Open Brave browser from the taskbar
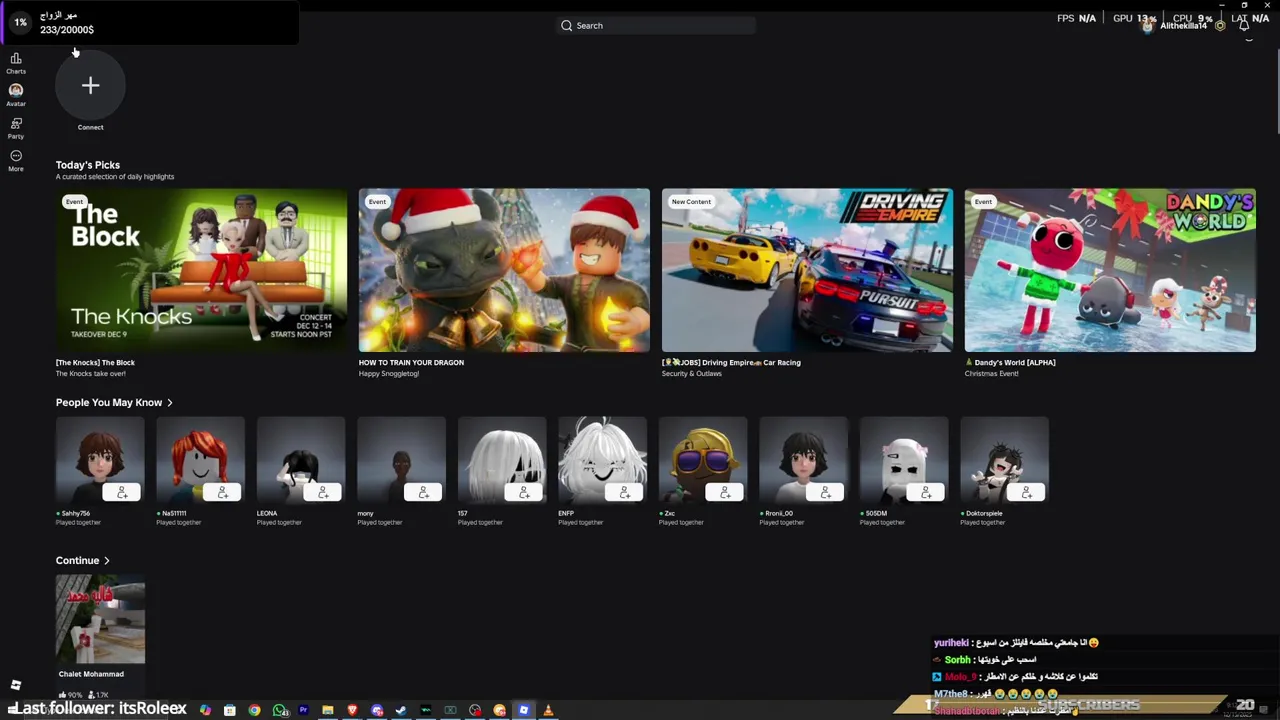 (x=352, y=710)
